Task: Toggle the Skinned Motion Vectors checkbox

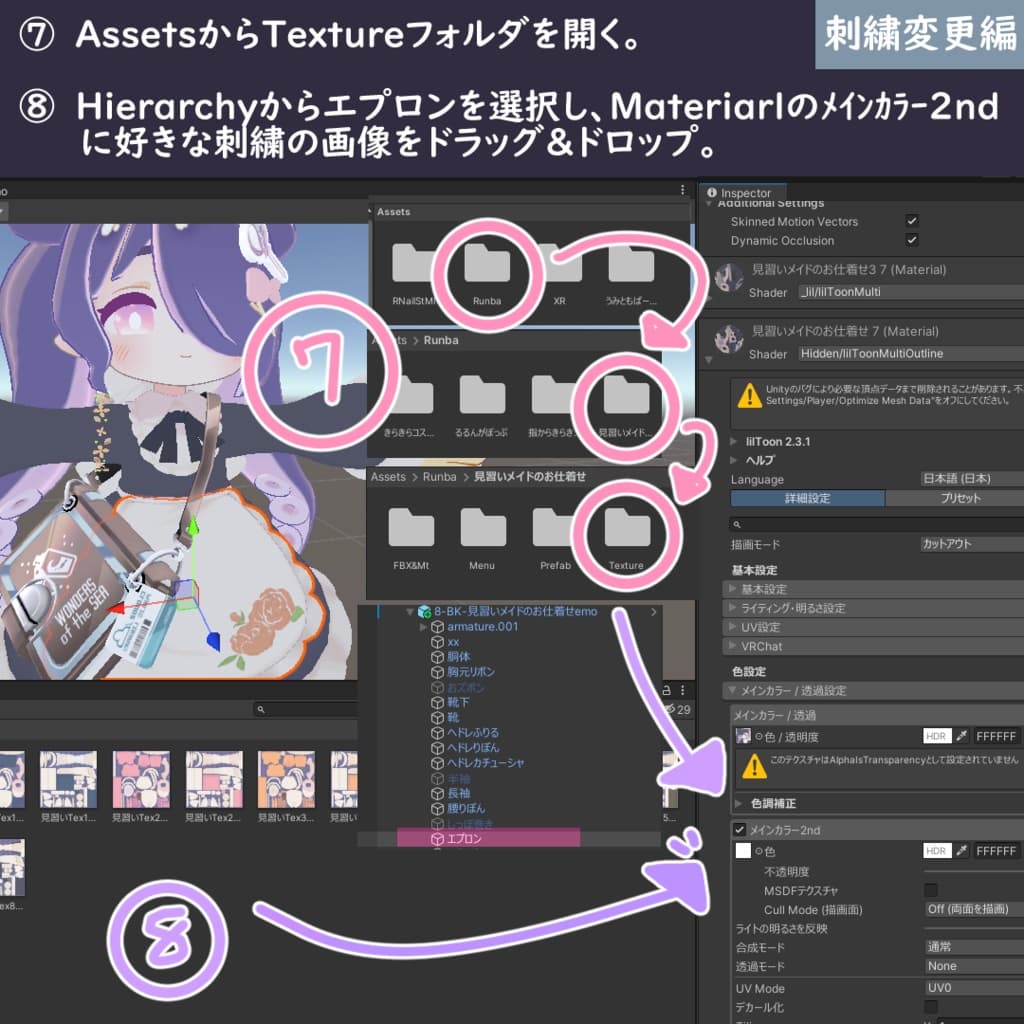Action: pyautogui.click(x=914, y=221)
